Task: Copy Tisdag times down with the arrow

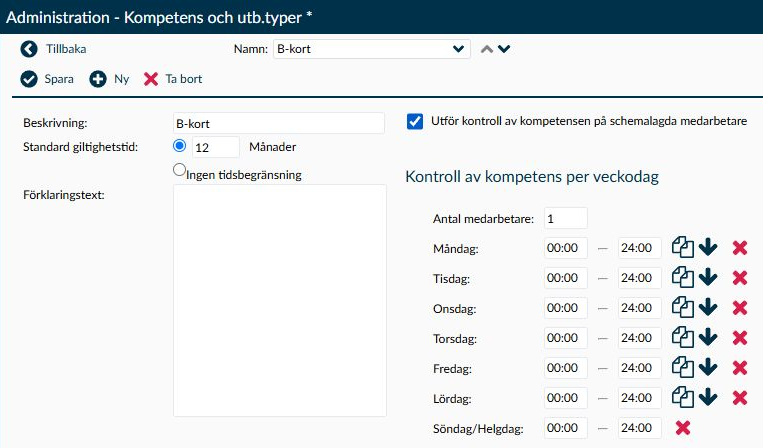Action: [x=708, y=278]
